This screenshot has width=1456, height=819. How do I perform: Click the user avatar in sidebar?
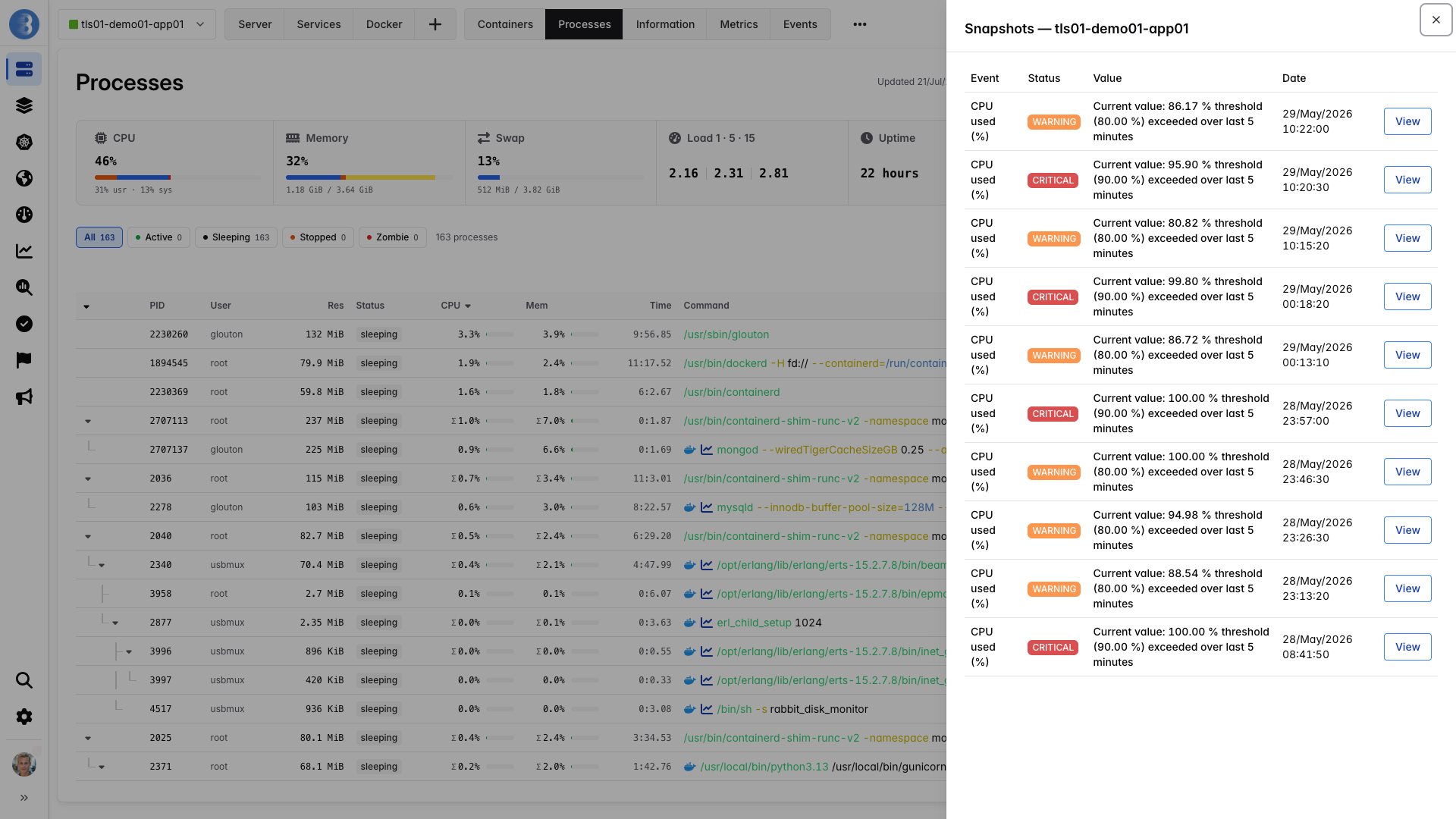(24, 764)
